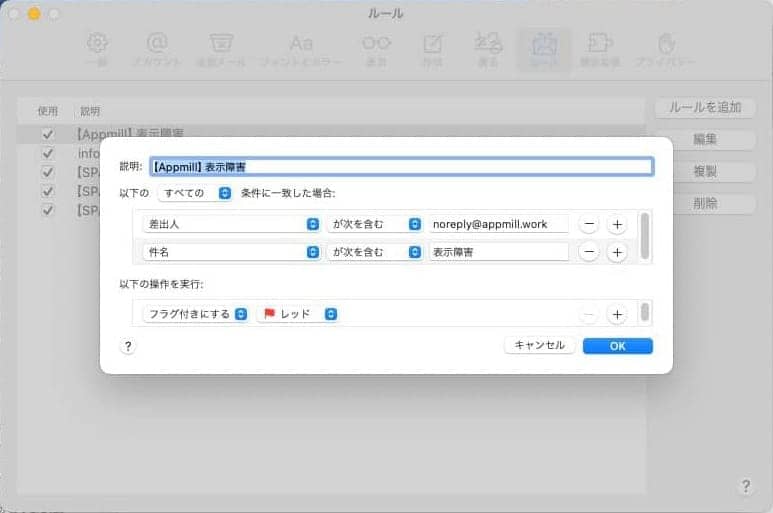Viewport: 773px width, 513px height.
Task: Open help in the Rules window corner
Action: tap(746, 486)
